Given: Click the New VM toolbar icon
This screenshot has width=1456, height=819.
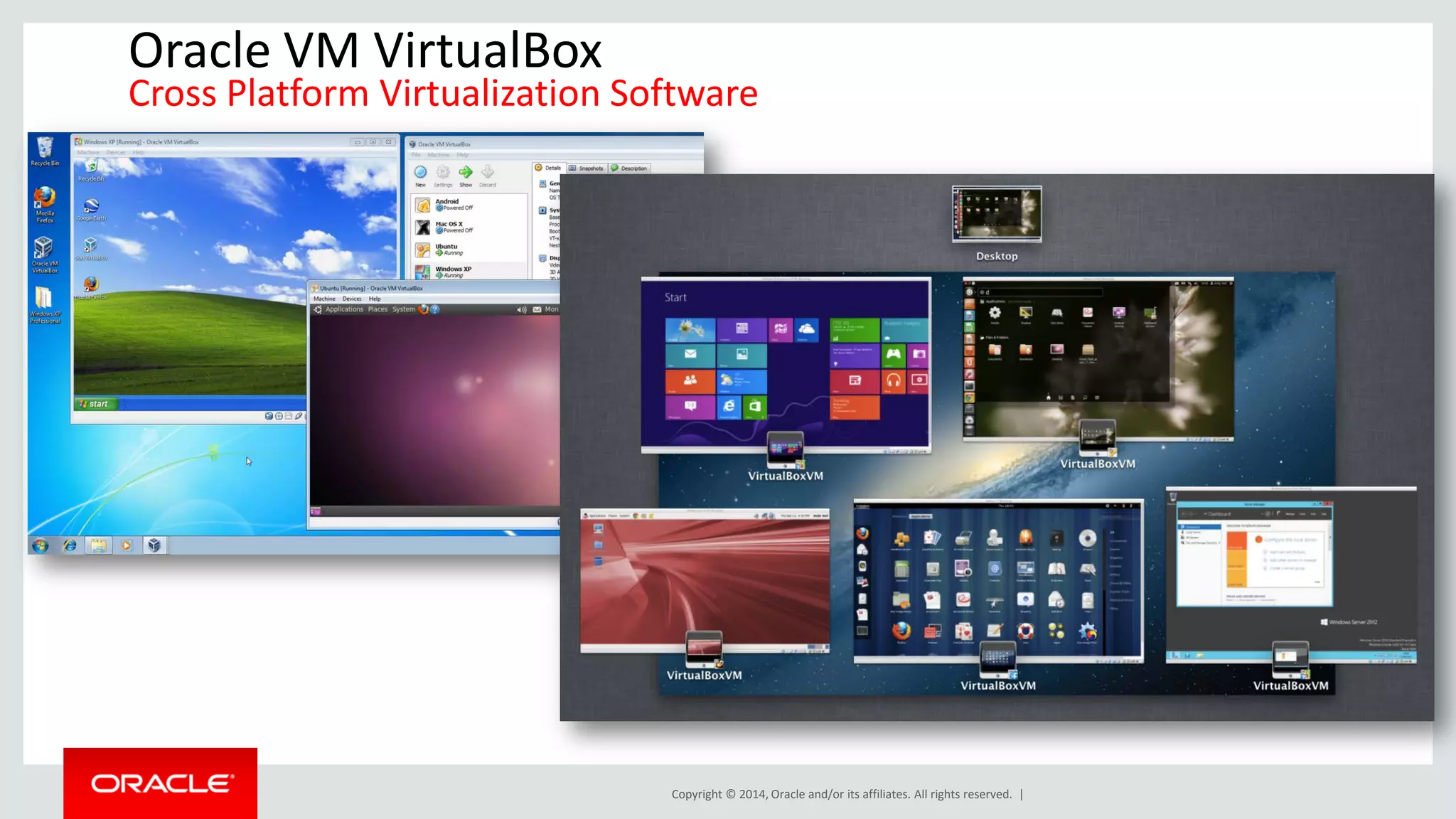Looking at the screenshot, I should coord(420,173).
